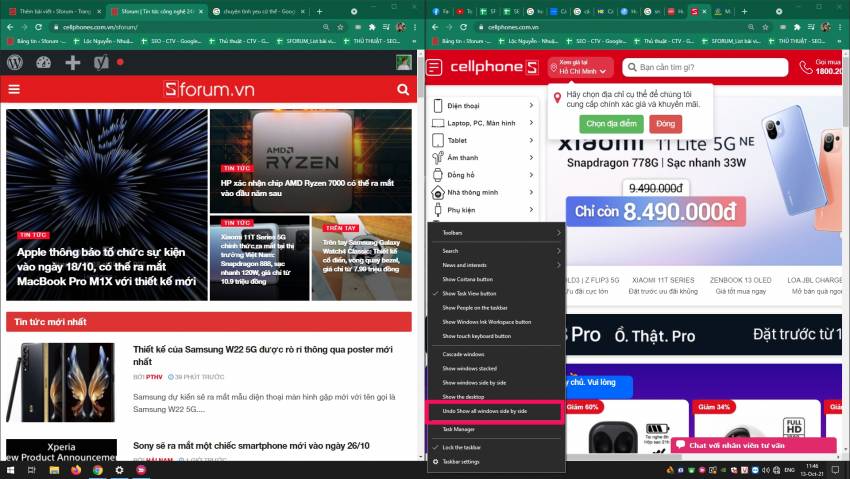The width and height of the screenshot is (850, 479).
Task: Open the Windows Start button
Action: pos(10,470)
